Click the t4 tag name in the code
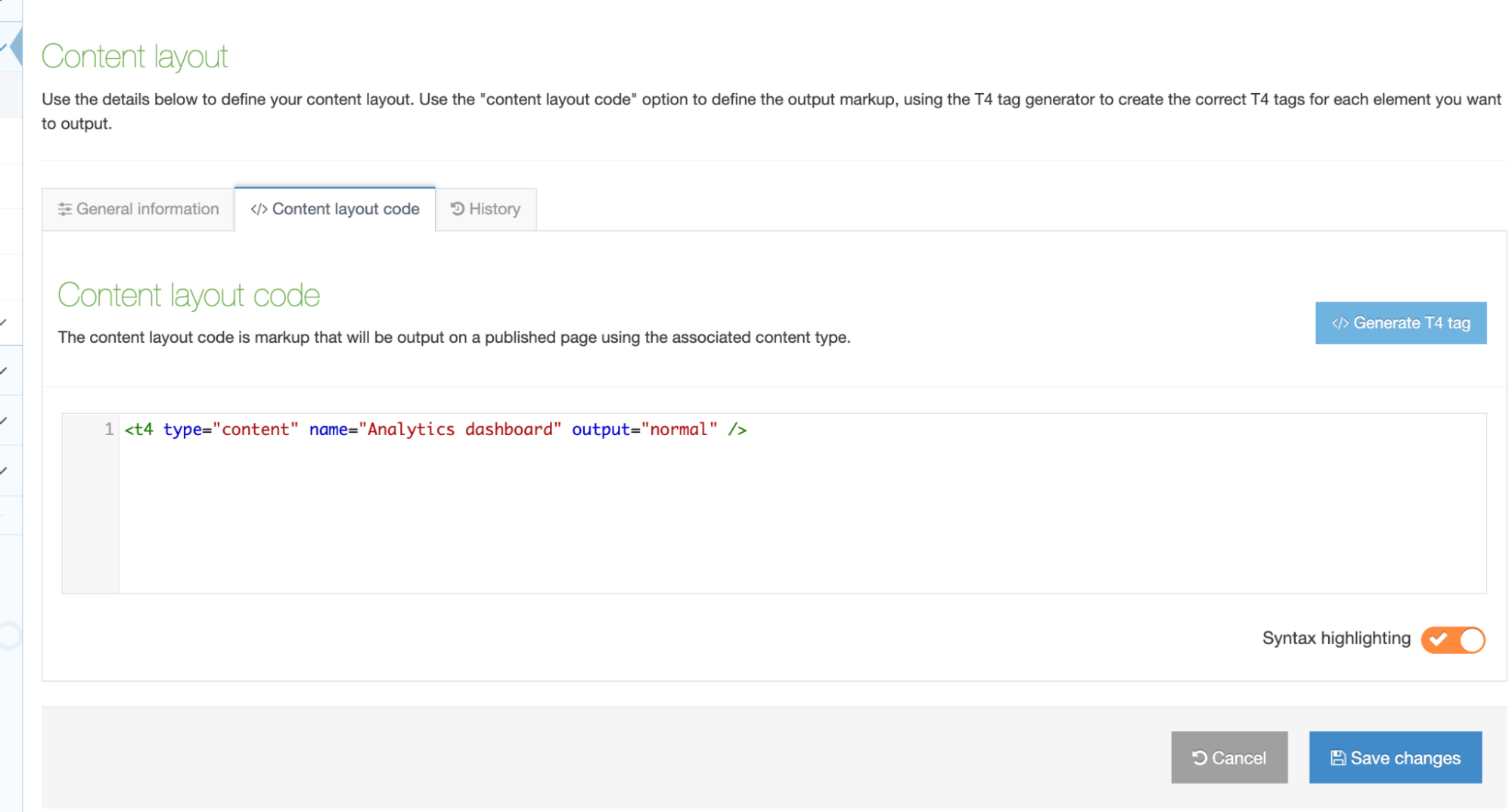Viewport: 1512px width, 812px height. click(x=143, y=430)
